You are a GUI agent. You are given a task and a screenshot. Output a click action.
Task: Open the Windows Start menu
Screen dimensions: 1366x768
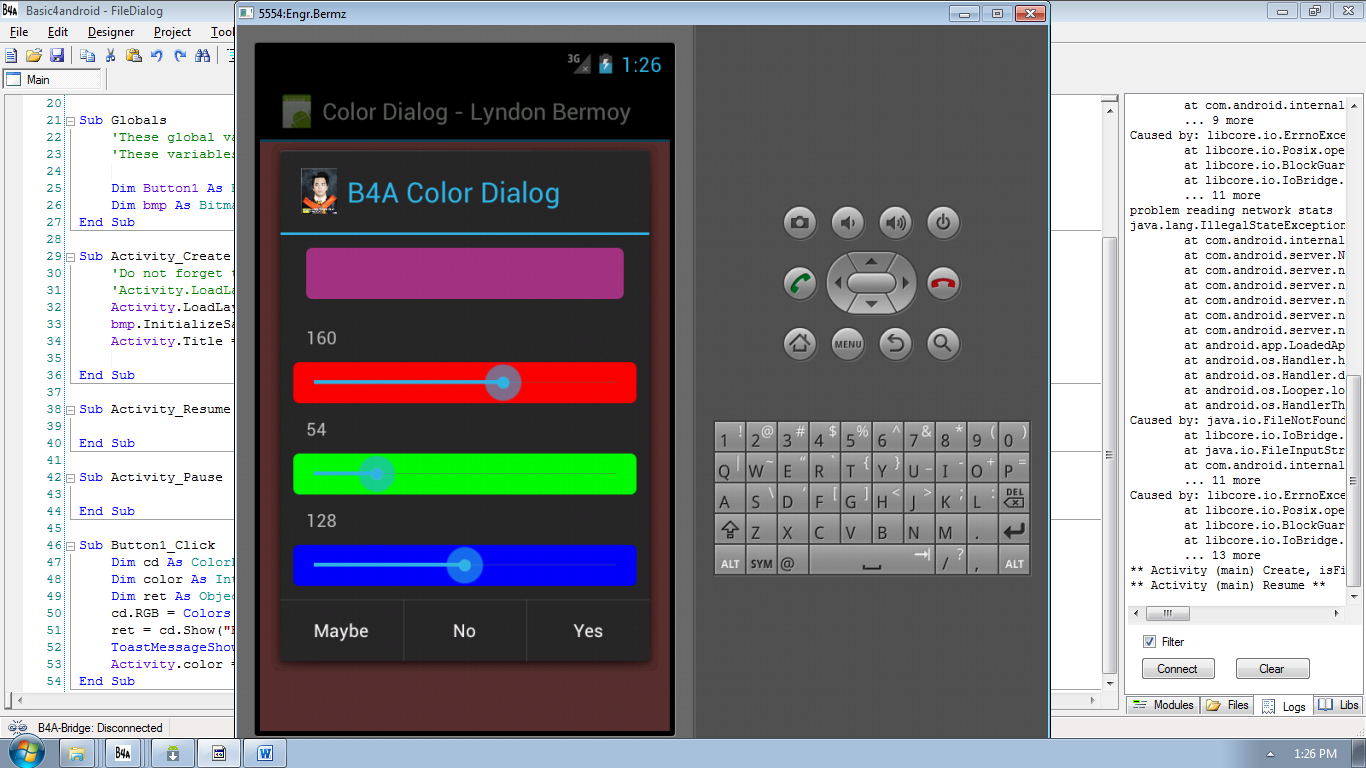click(24, 751)
